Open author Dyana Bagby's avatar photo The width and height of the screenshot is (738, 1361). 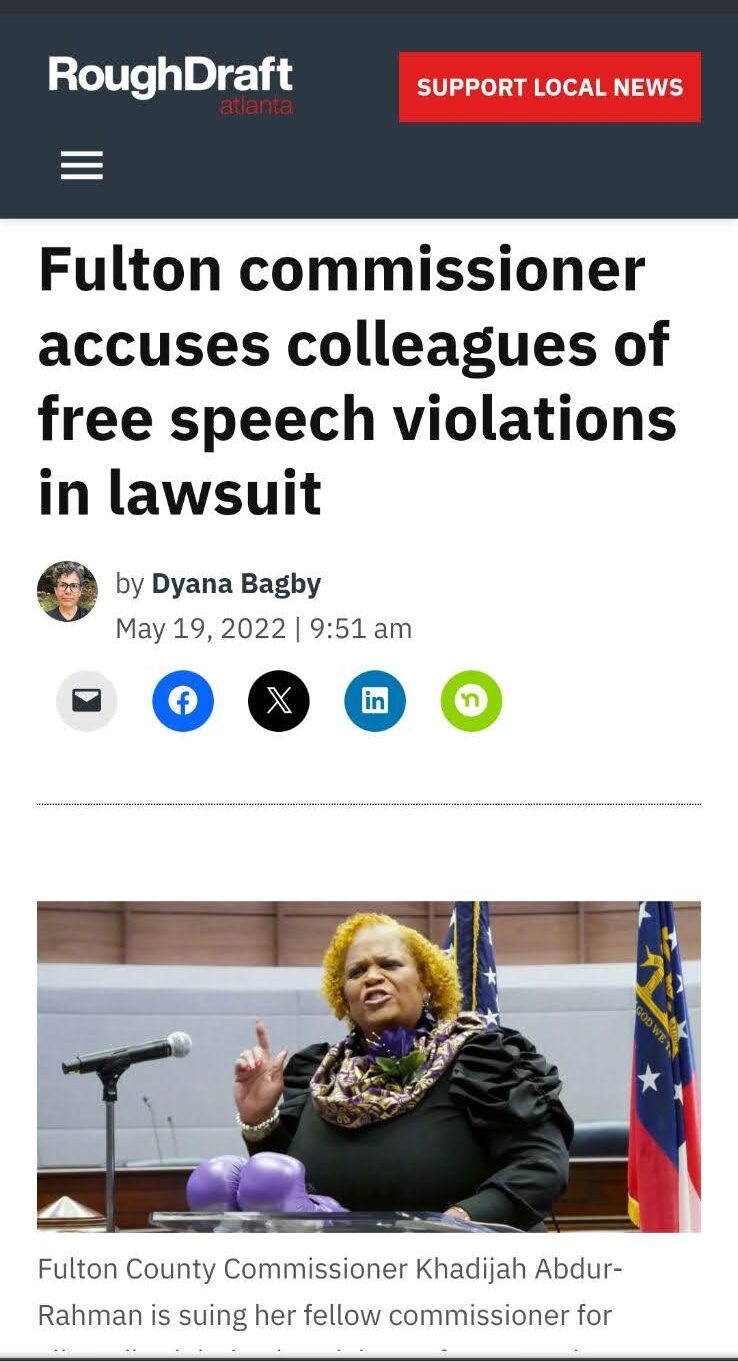click(x=68, y=591)
